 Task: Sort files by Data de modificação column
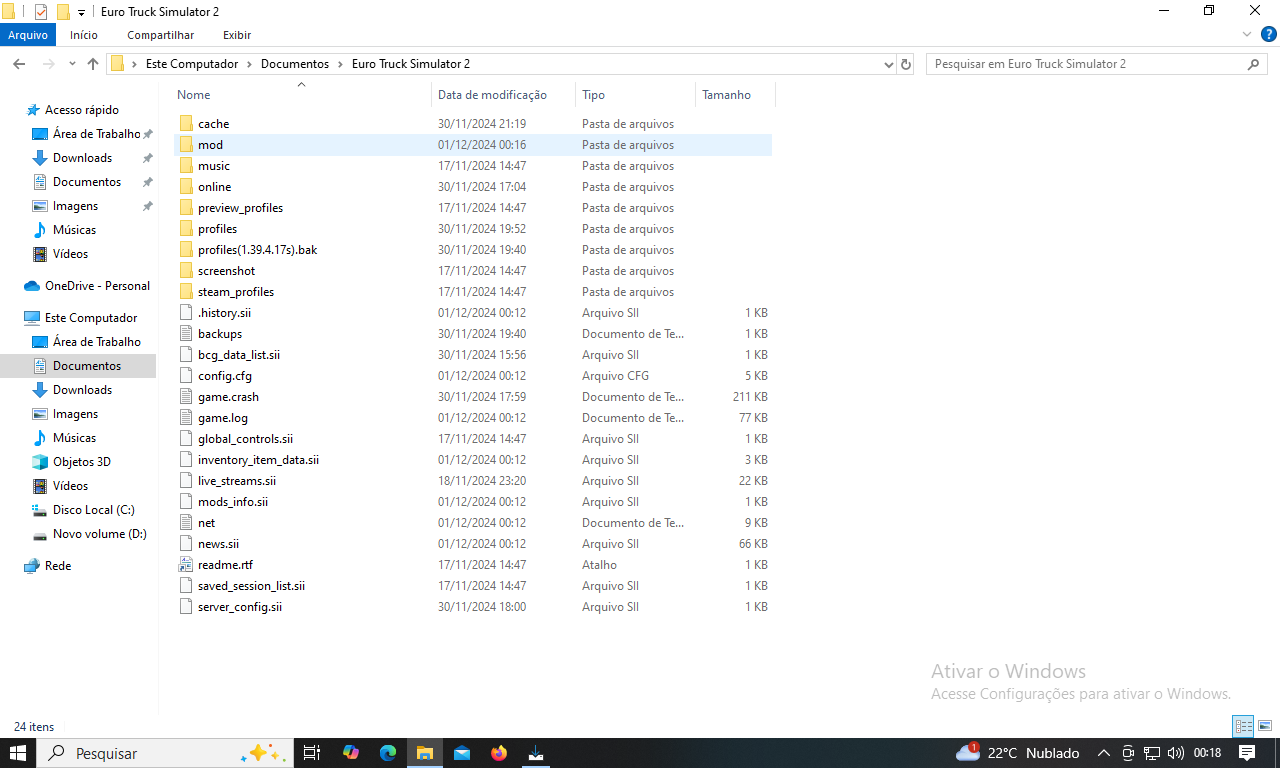(x=492, y=95)
